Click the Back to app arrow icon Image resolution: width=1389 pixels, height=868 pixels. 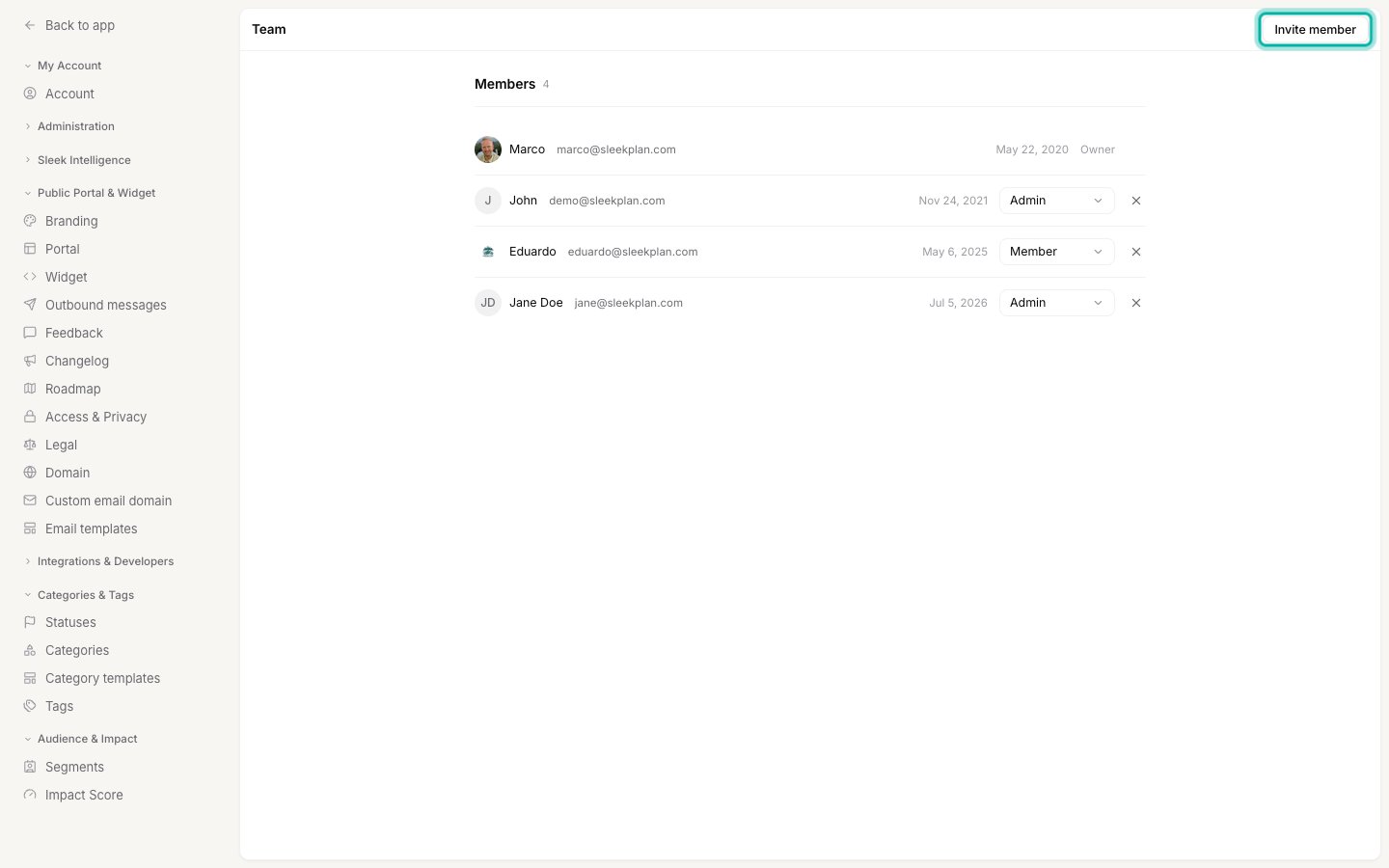30,25
